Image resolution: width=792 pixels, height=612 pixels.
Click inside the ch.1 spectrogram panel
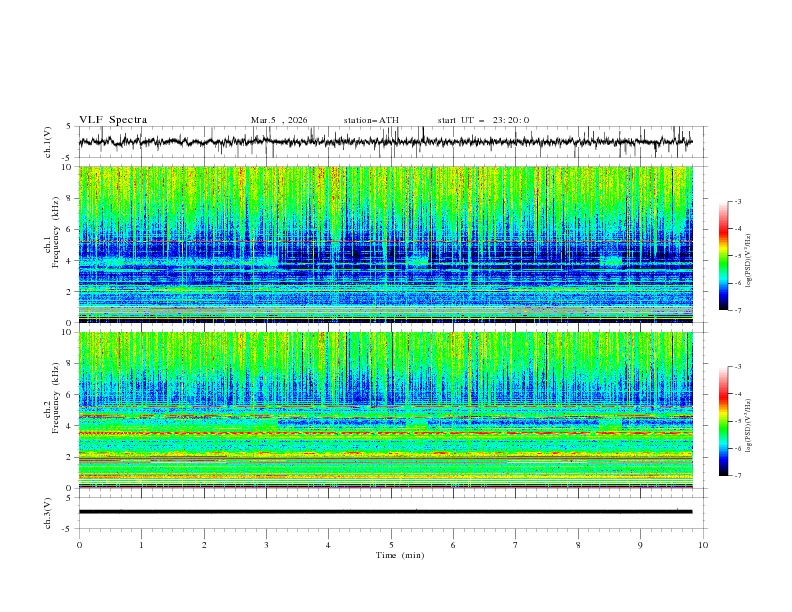coord(385,244)
